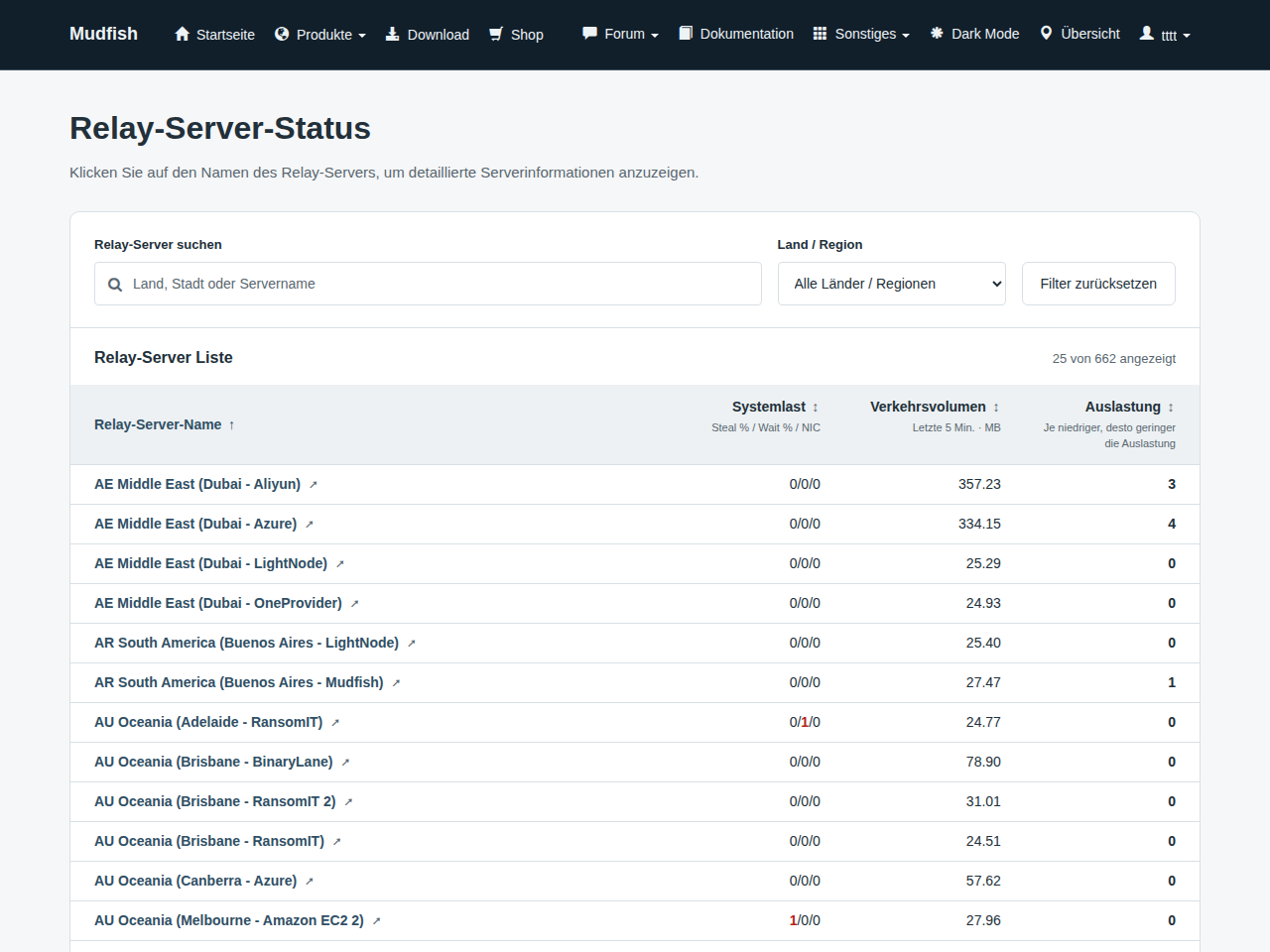1270x952 pixels.
Task: Sort table by Systemlast column
Action: click(776, 407)
